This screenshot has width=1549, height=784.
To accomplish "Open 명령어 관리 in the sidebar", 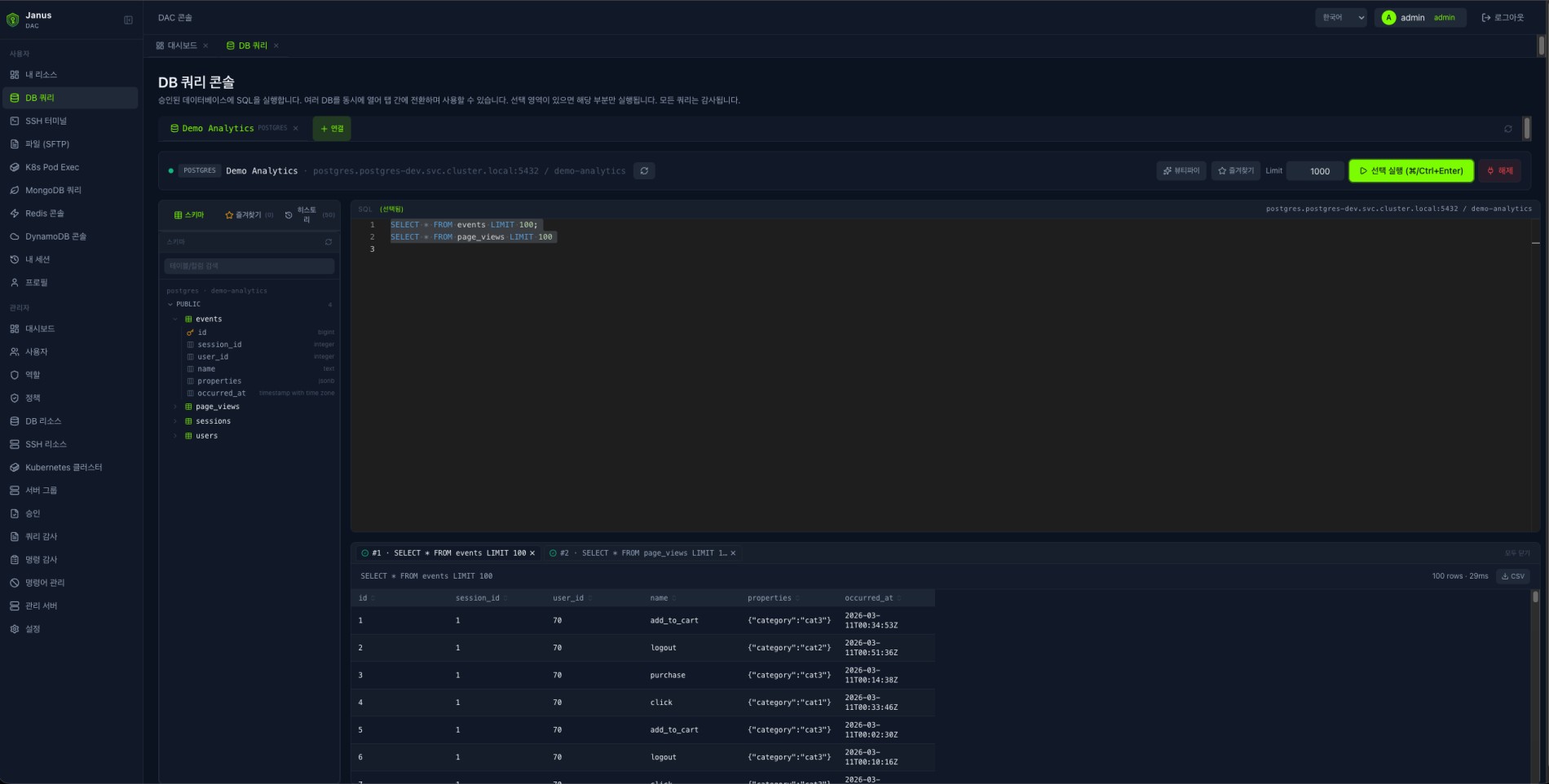I will coord(70,583).
